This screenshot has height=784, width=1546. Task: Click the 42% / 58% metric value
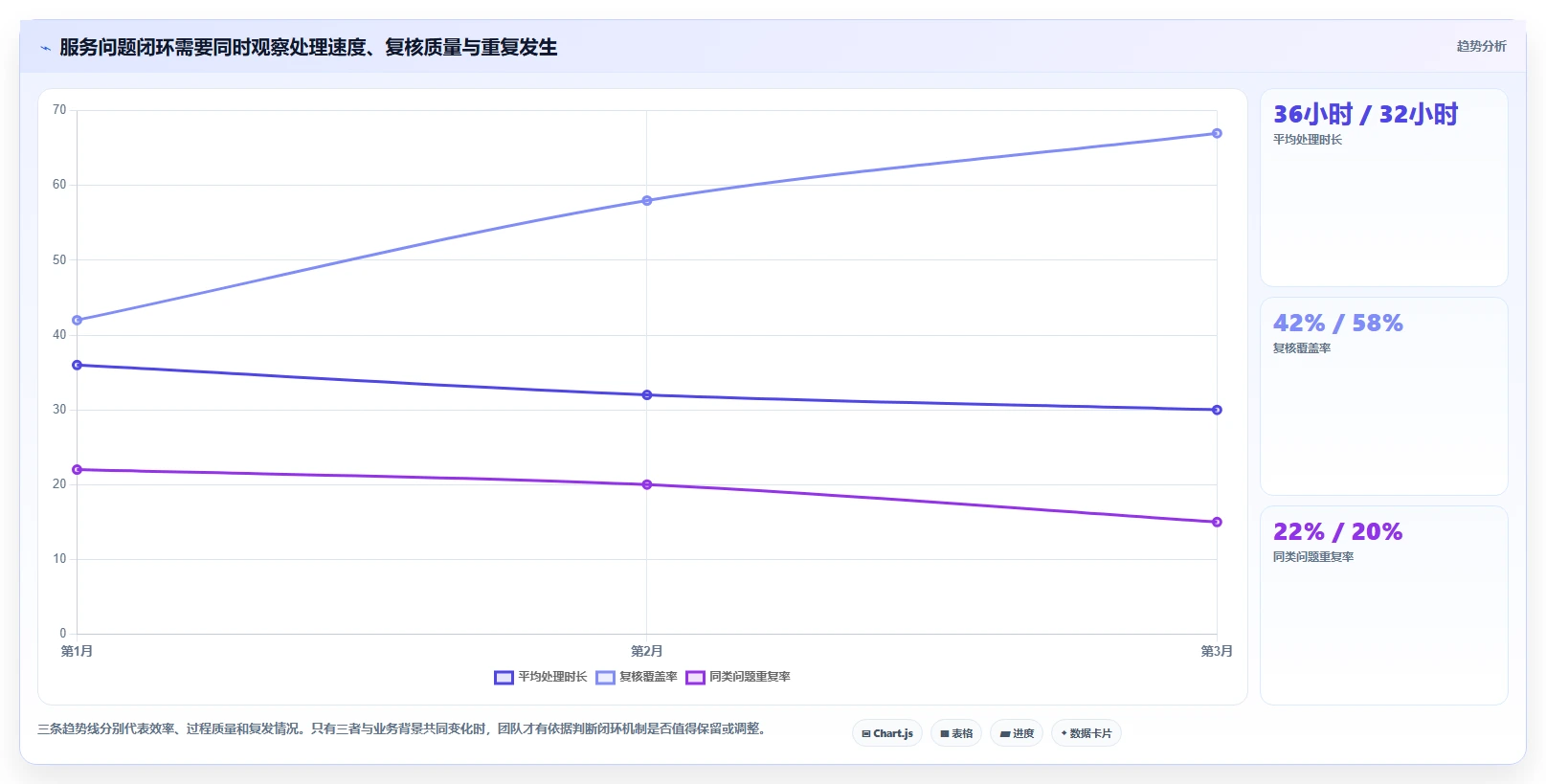tap(1337, 324)
